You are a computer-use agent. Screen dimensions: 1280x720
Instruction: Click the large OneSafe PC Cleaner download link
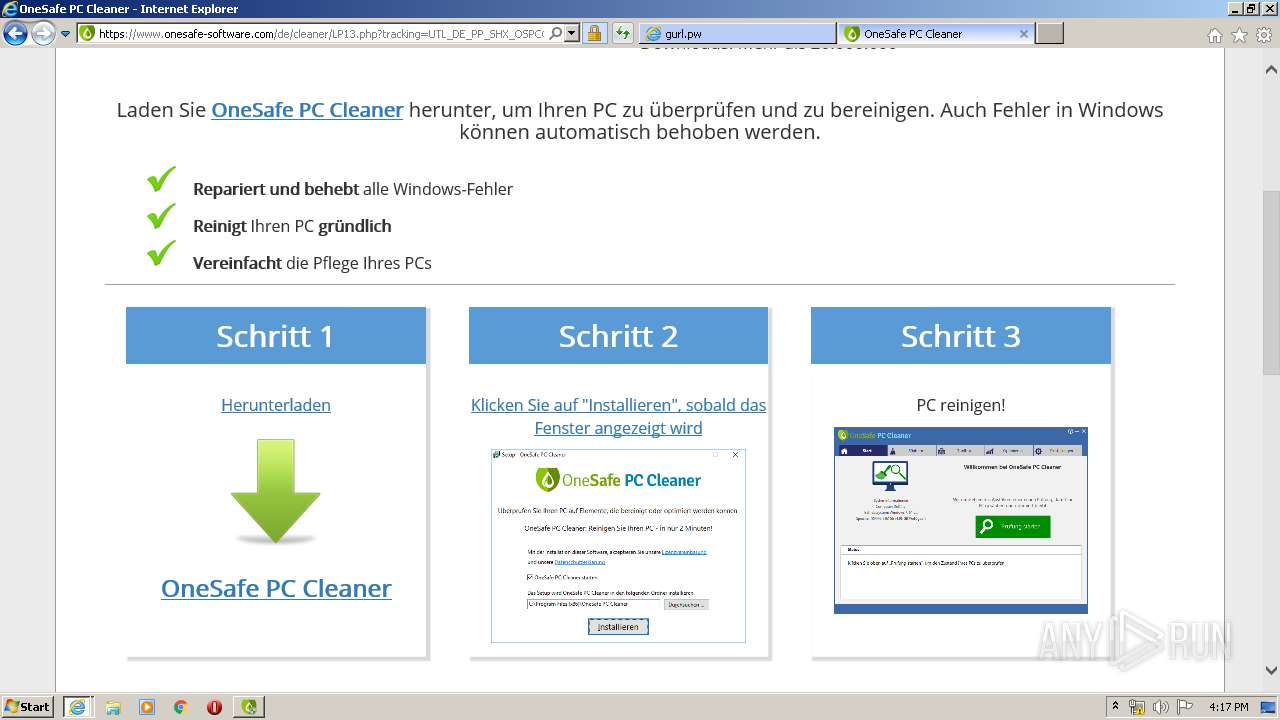276,588
